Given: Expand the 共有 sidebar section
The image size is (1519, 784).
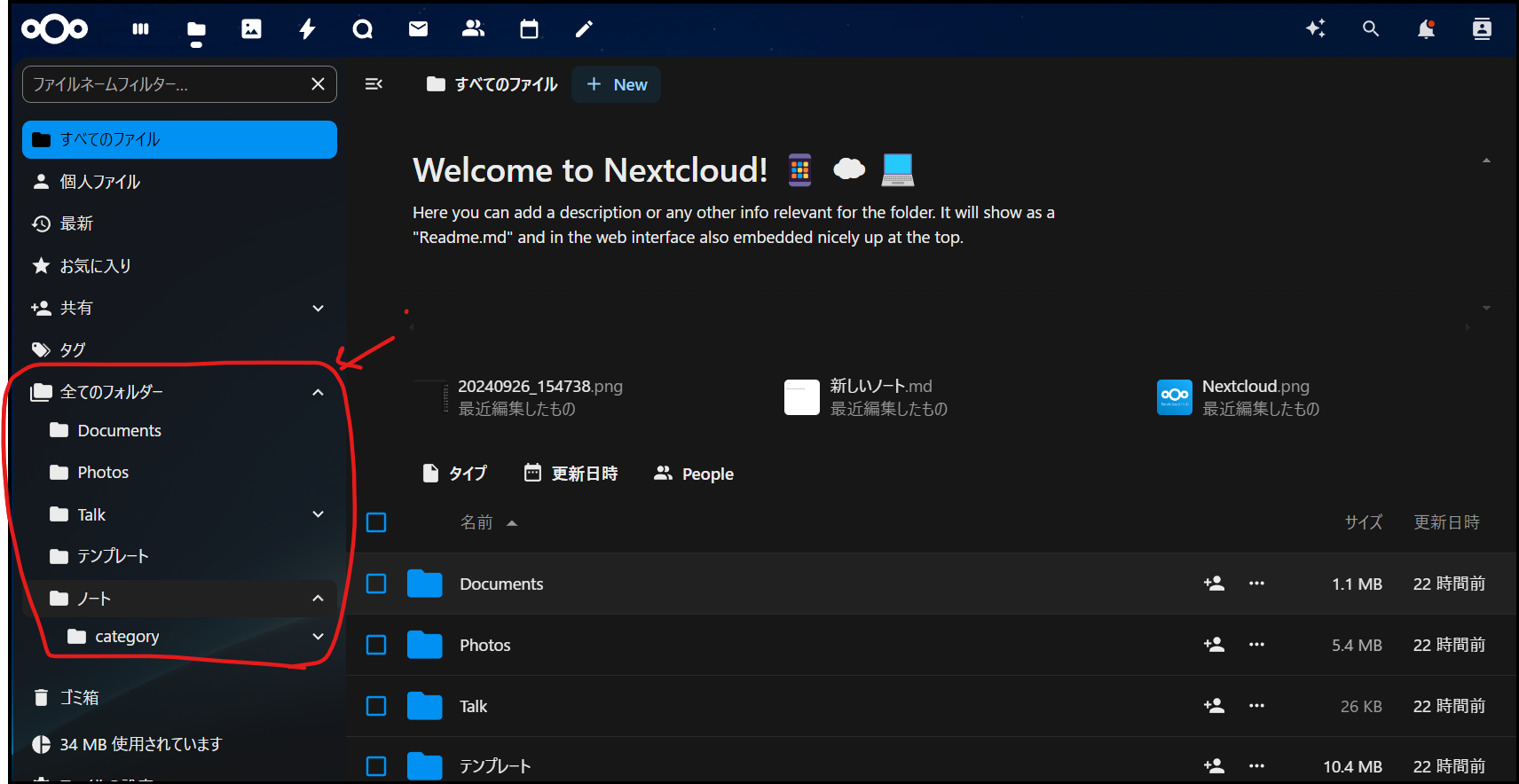Looking at the screenshot, I should [x=318, y=308].
